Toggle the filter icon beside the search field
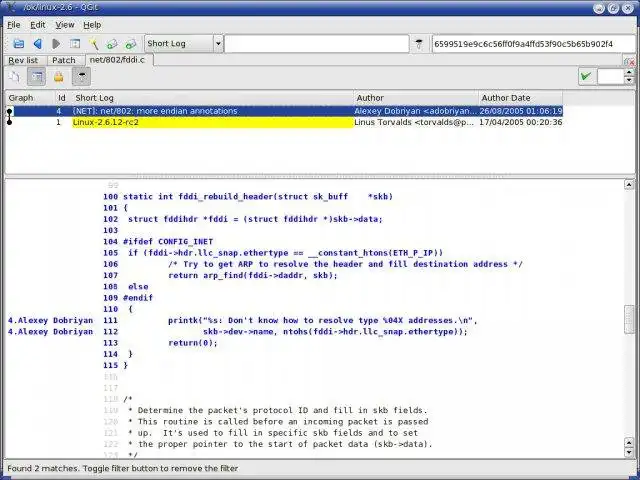The image size is (640, 480). click(419, 44)
